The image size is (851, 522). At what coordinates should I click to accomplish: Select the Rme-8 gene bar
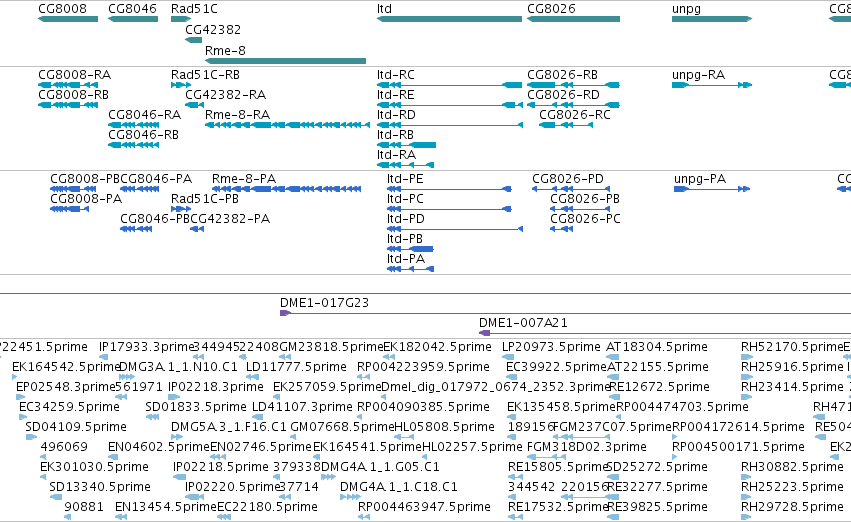point(285,61)
